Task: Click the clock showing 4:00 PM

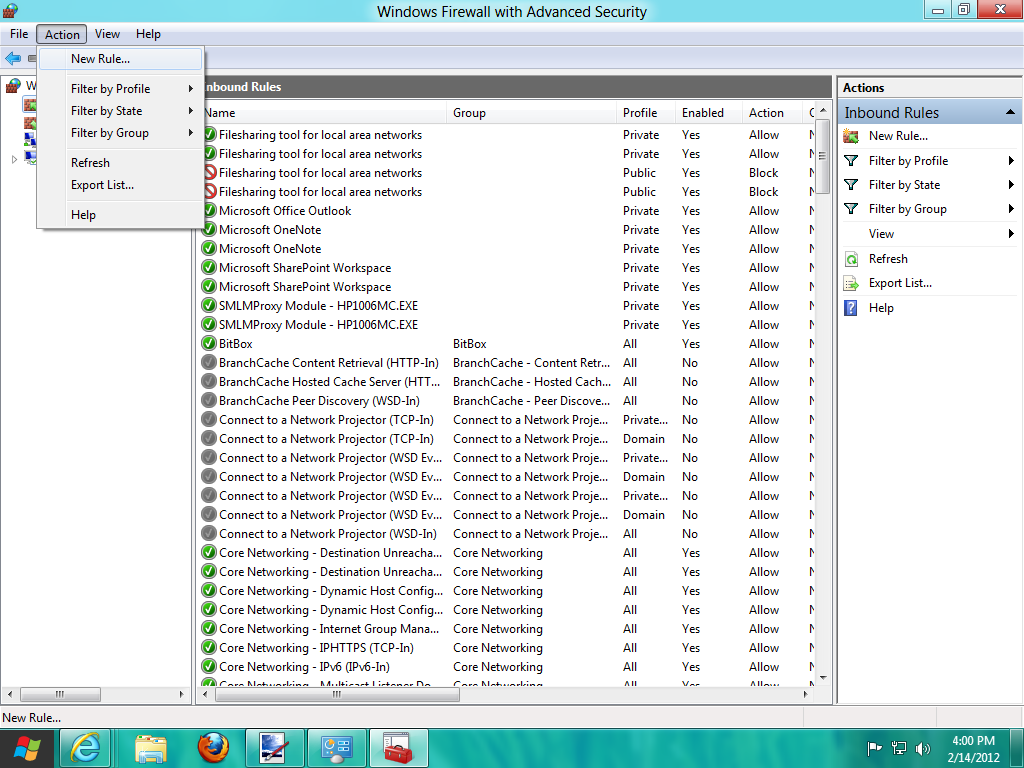Action: tap(973, 741)
